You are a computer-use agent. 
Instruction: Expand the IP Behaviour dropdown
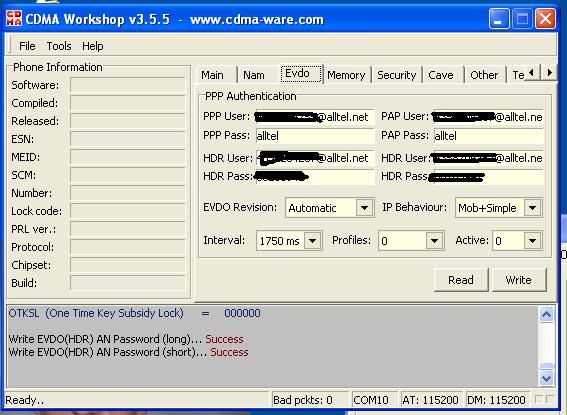tap(532, 208)
